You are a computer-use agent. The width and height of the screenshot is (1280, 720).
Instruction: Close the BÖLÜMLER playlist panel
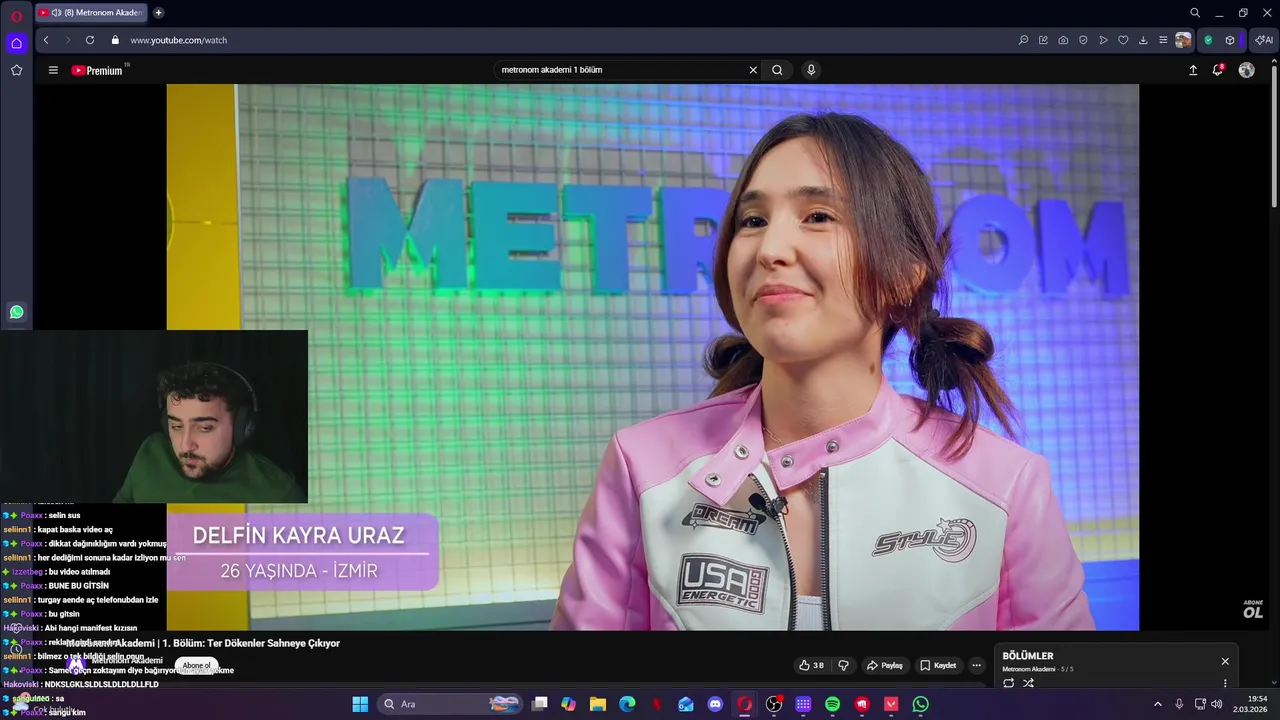tap(1225, 661)
